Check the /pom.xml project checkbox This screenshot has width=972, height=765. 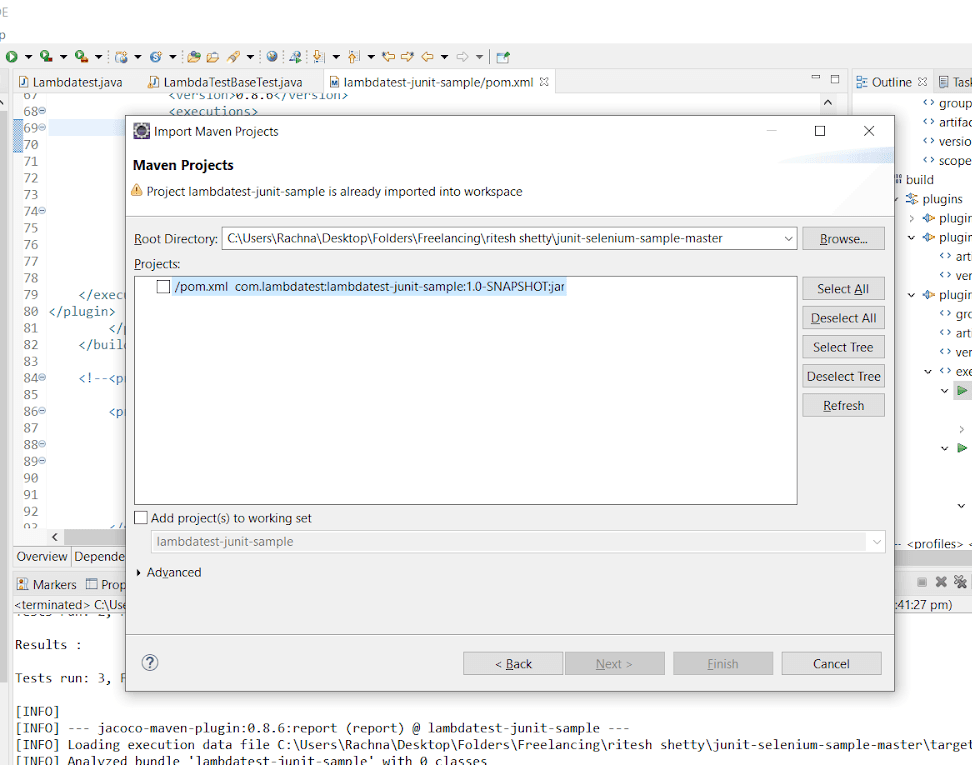pyautogui.click(x=163, y=287)
